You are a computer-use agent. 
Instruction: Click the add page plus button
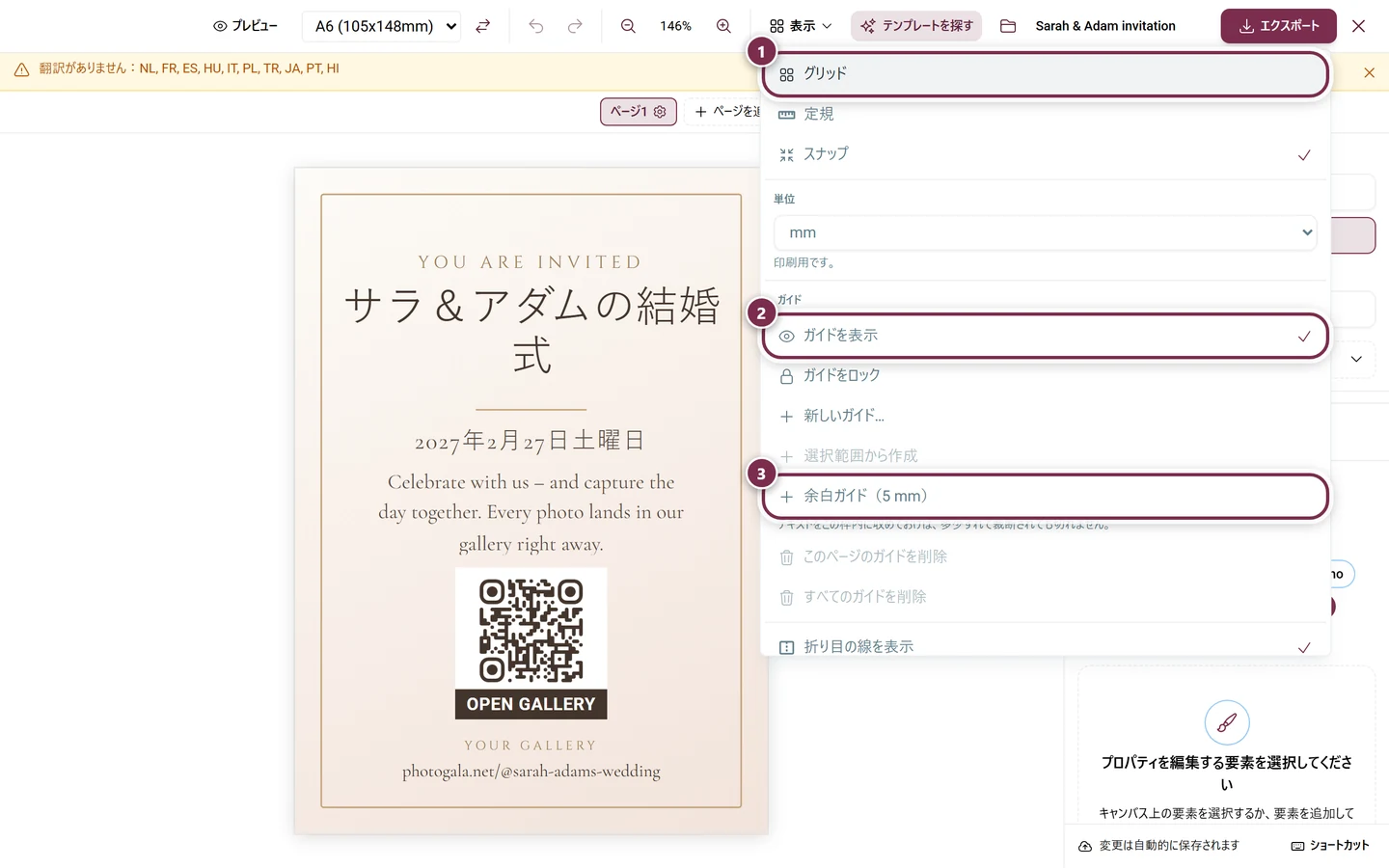[723, 112]
